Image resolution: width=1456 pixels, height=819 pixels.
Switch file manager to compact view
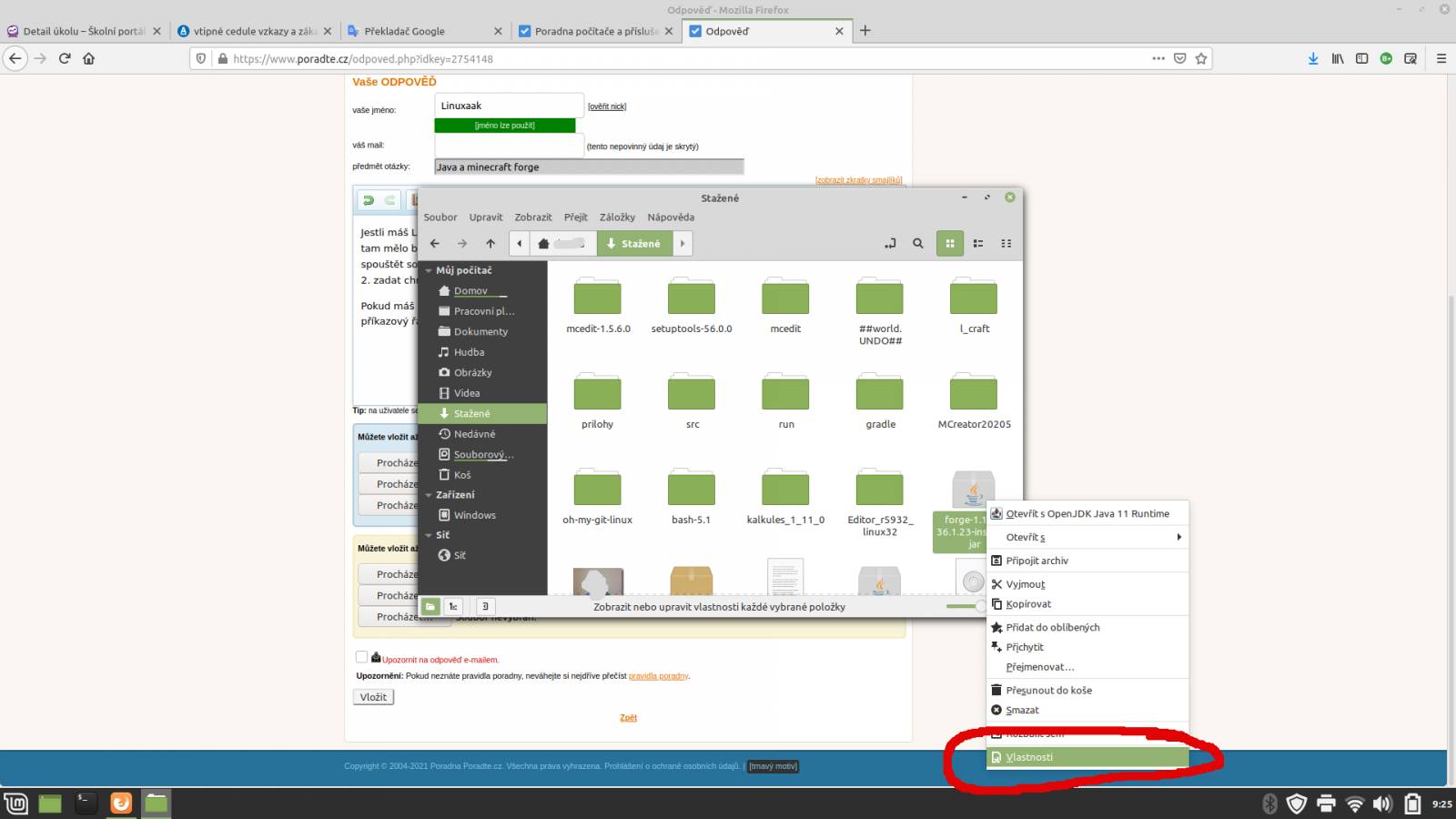[1006, 244]
